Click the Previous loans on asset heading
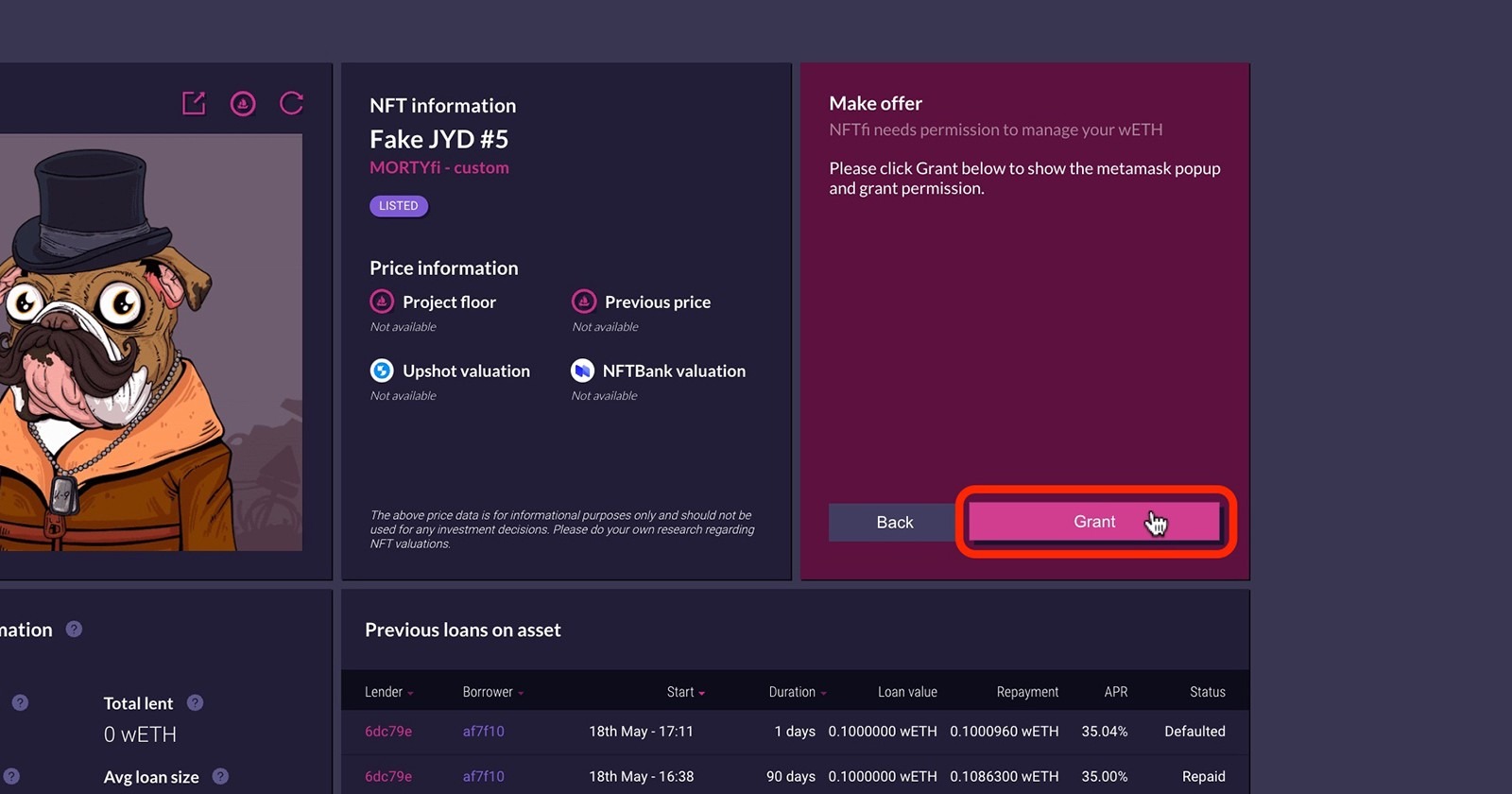The width and height of the screenshot is (1512, 794). coord(463,630)
